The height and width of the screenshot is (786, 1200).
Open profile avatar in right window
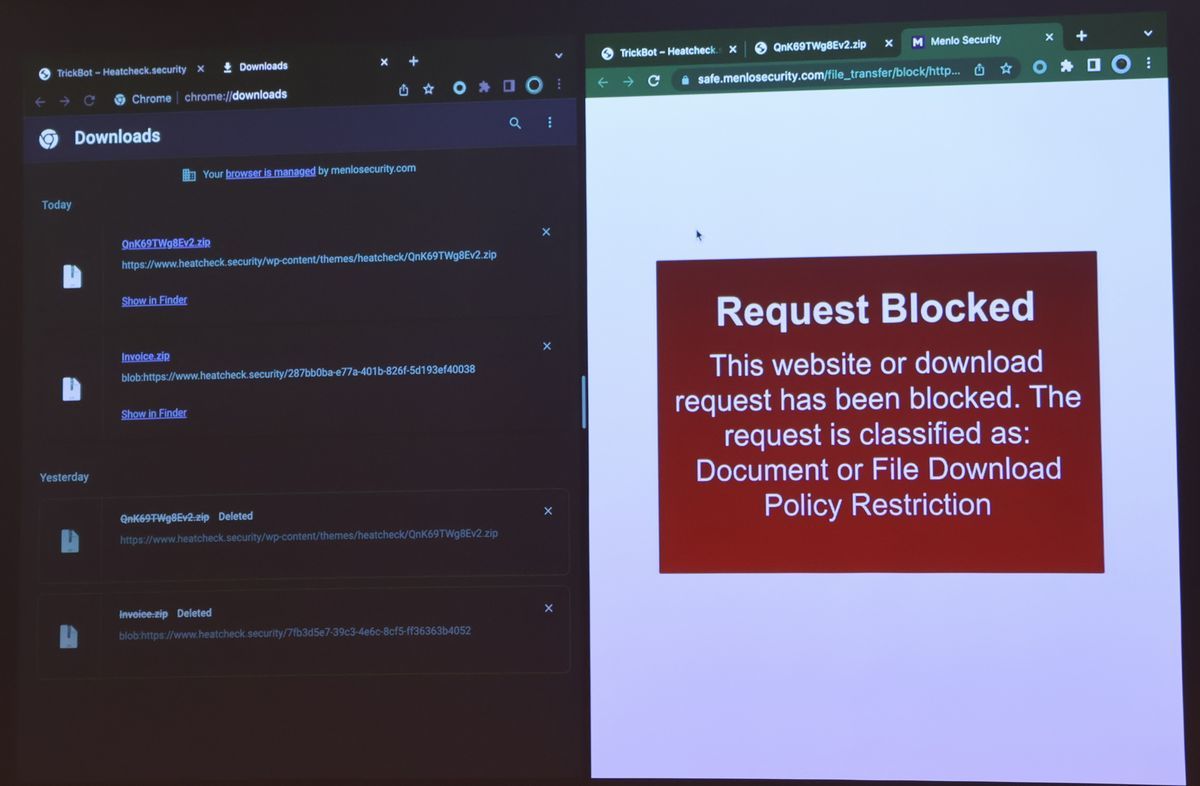tap(1122, 64)
